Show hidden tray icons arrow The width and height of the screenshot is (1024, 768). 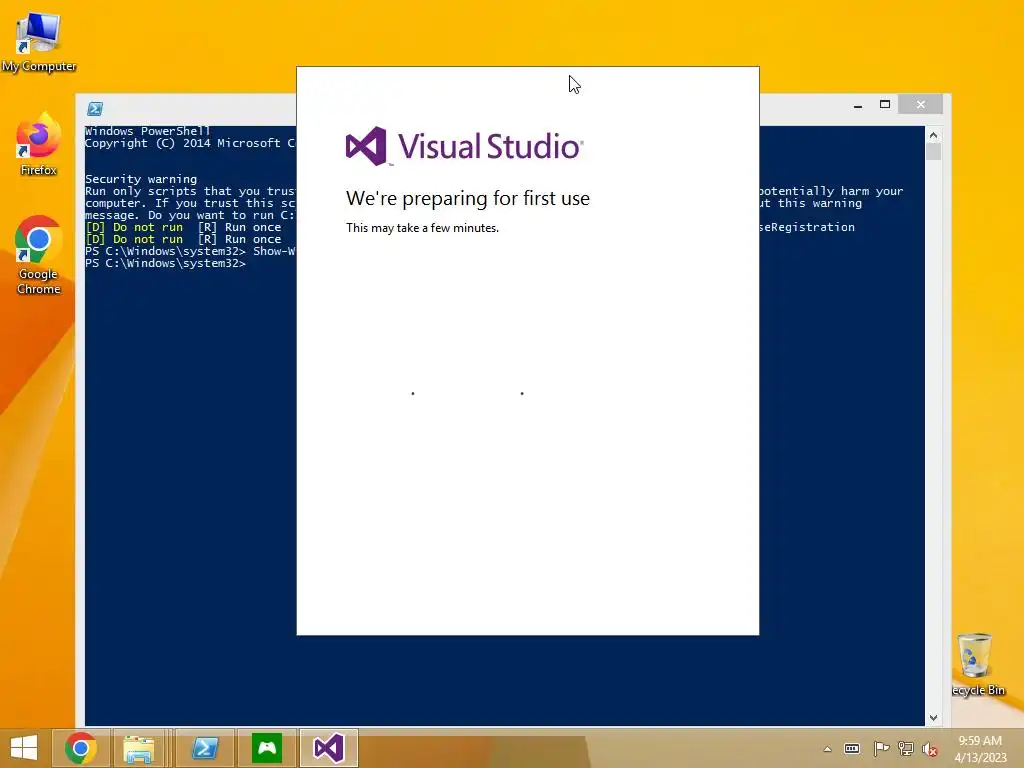coord(827,749)
